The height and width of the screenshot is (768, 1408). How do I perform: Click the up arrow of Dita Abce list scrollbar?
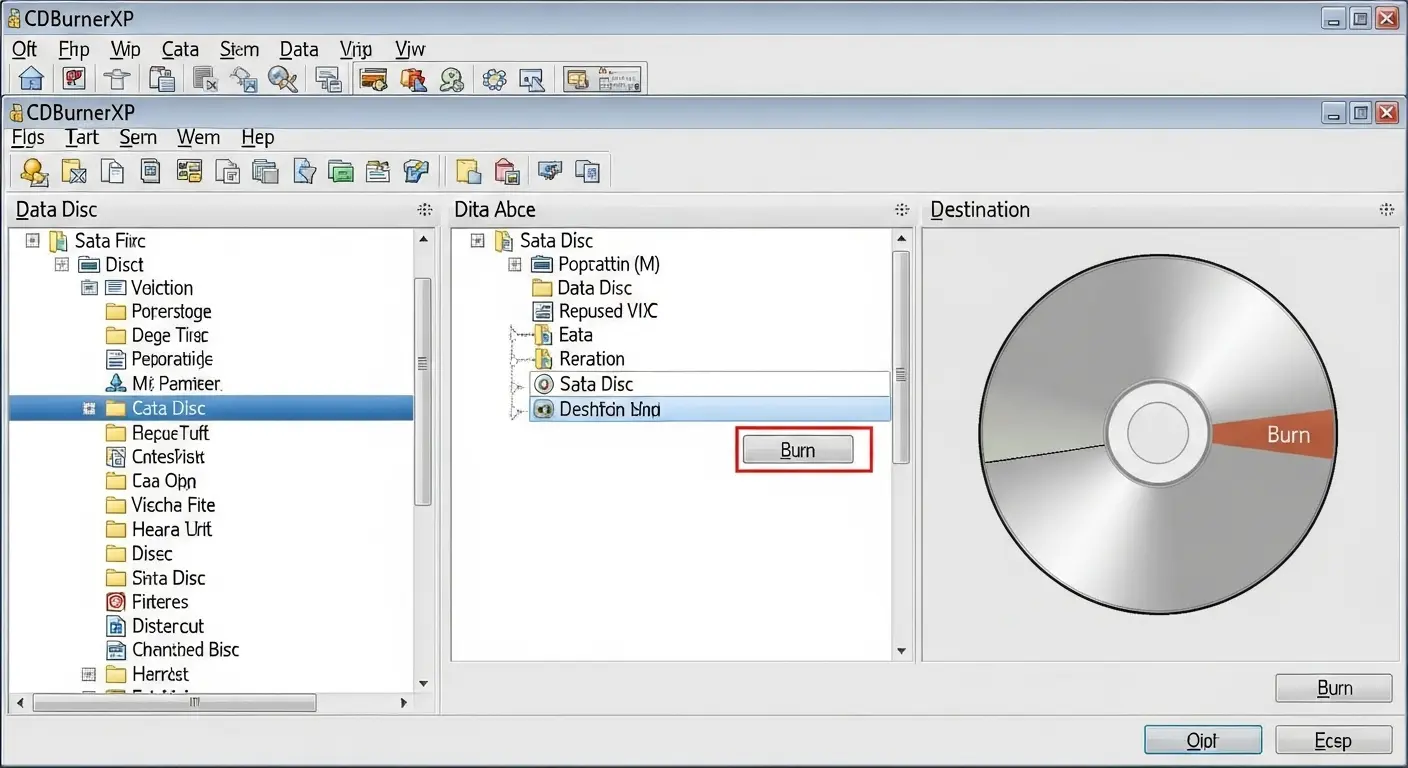coord(901,240)
